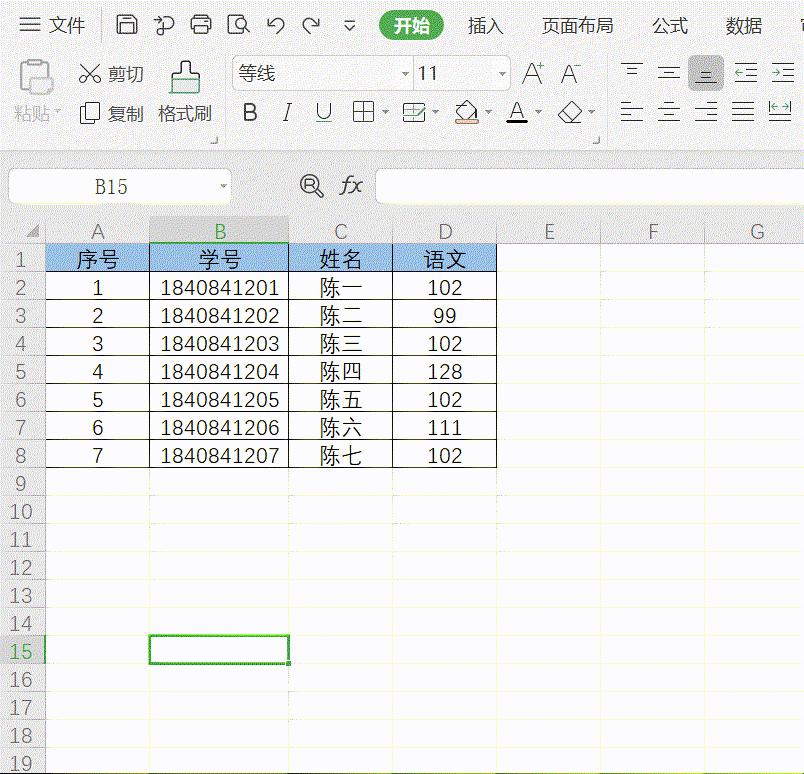
Task: Click the font color A swatch
Action: (x=516, y=112)
